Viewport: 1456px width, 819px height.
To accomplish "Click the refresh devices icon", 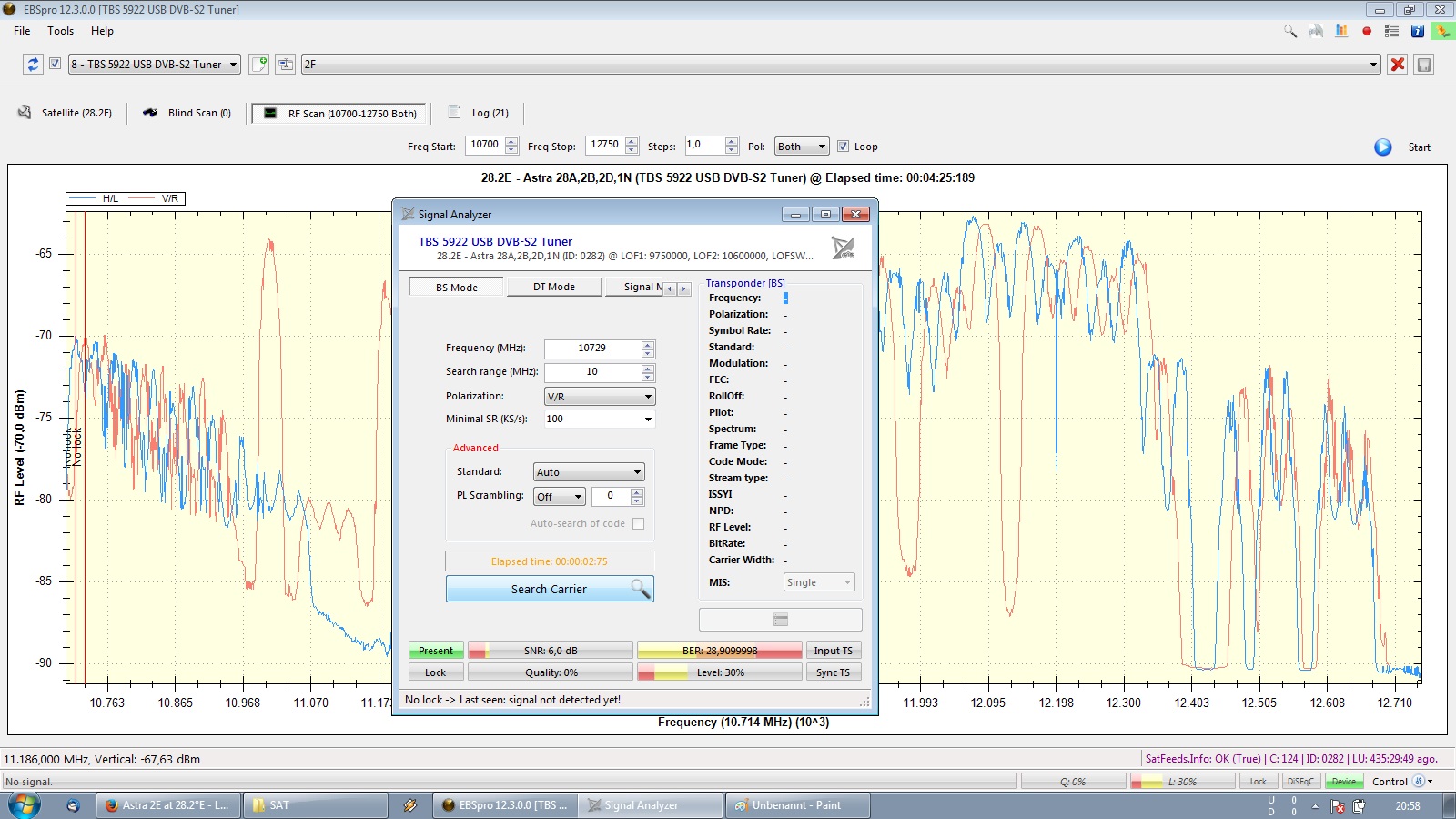I will click(33, 65).
